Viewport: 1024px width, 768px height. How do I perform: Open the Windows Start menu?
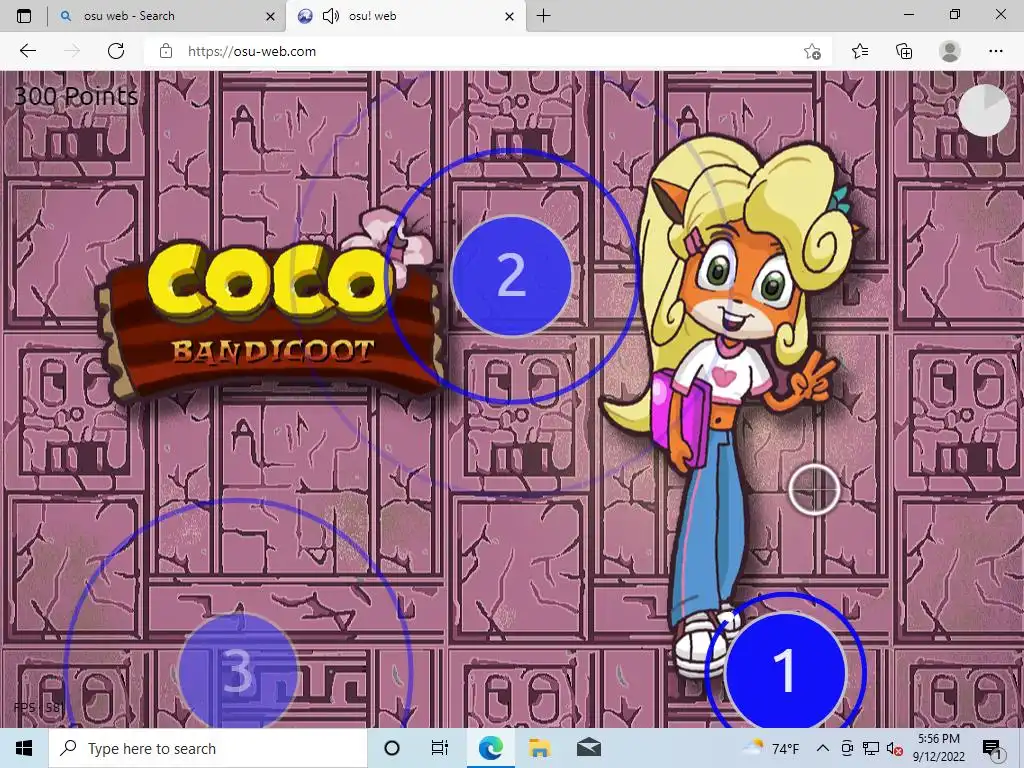pyautogui.click(x=24, y=748)
